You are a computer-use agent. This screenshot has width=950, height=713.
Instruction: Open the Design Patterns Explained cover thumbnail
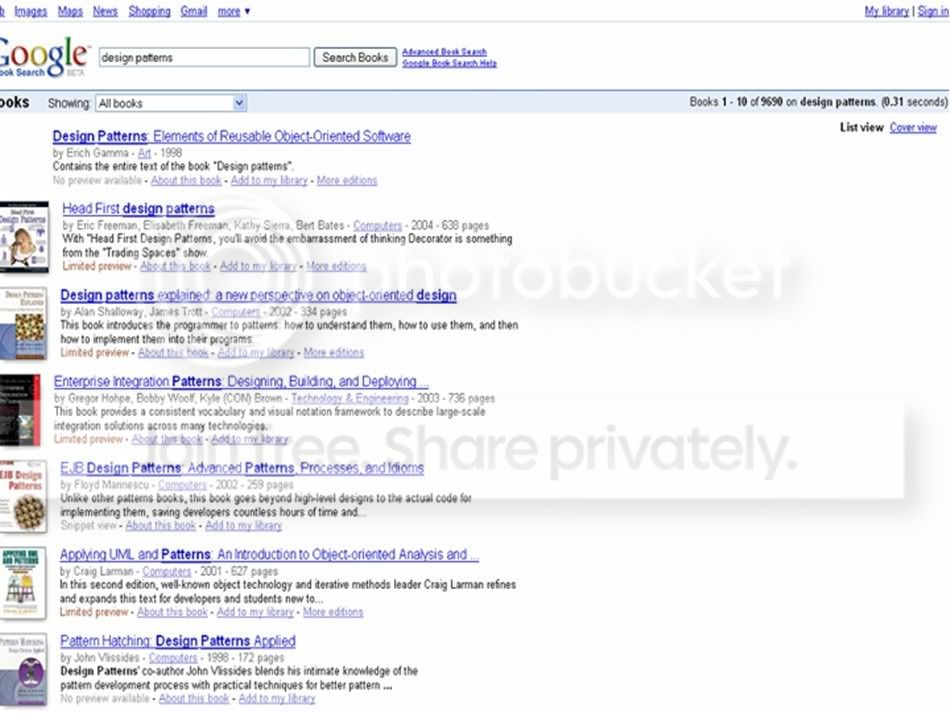pyautogui.click(x=23, y=323)
